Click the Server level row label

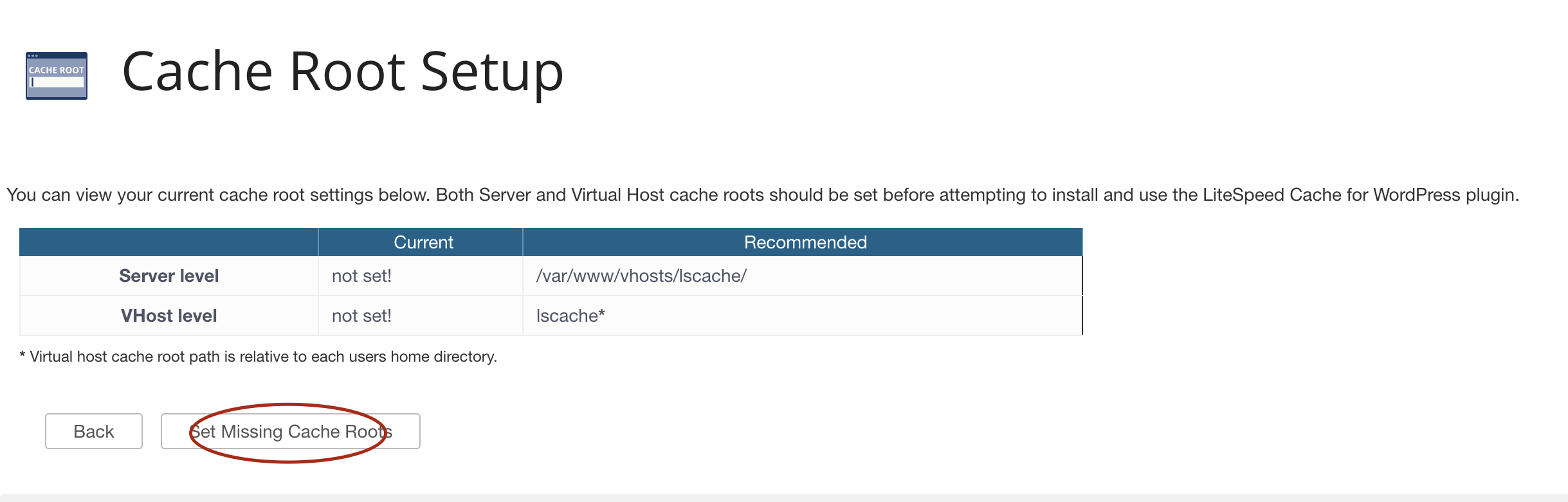pos(169,276)
